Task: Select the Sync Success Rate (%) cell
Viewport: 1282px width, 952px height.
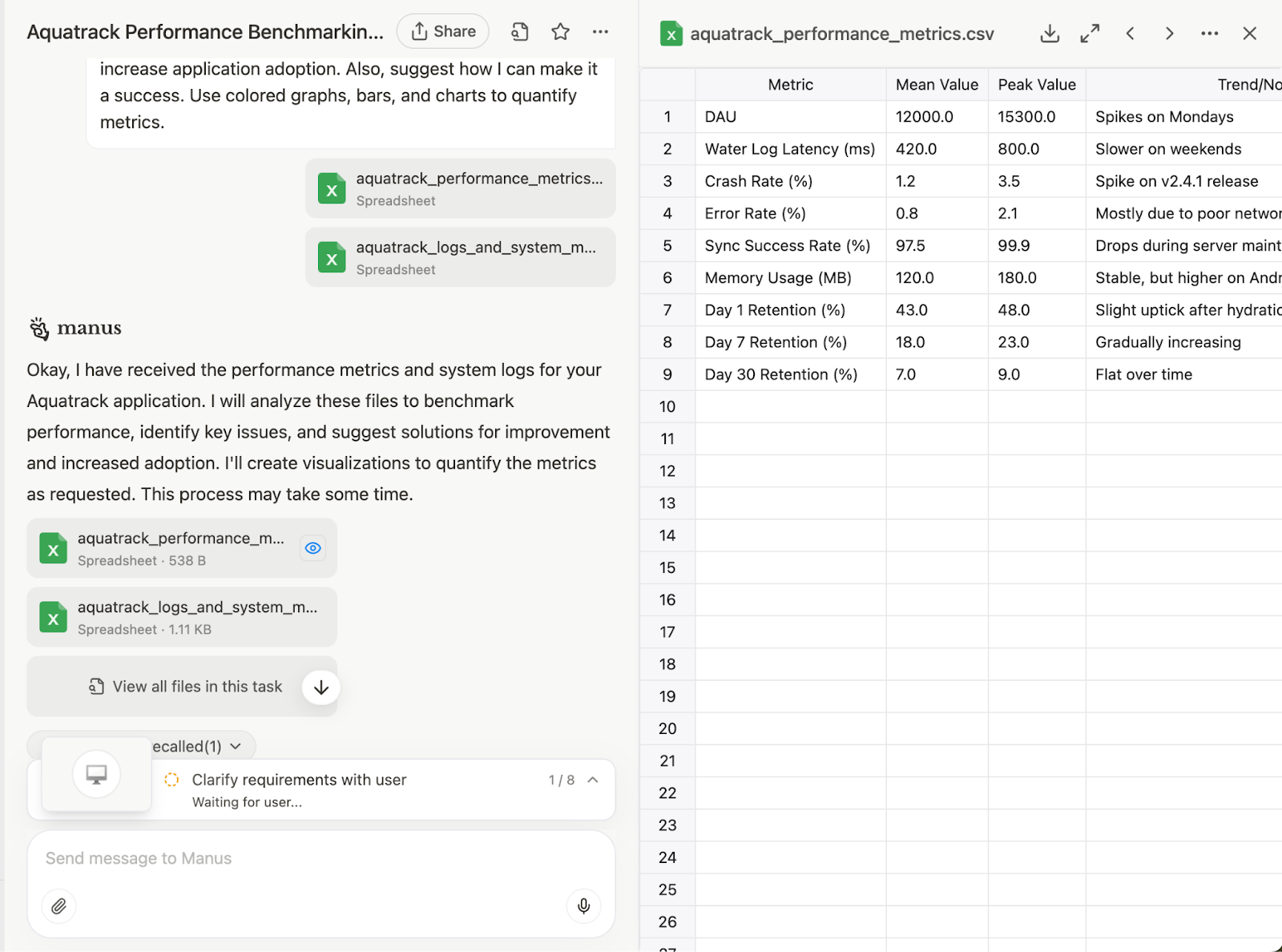Action: click(x=791, y=245)
